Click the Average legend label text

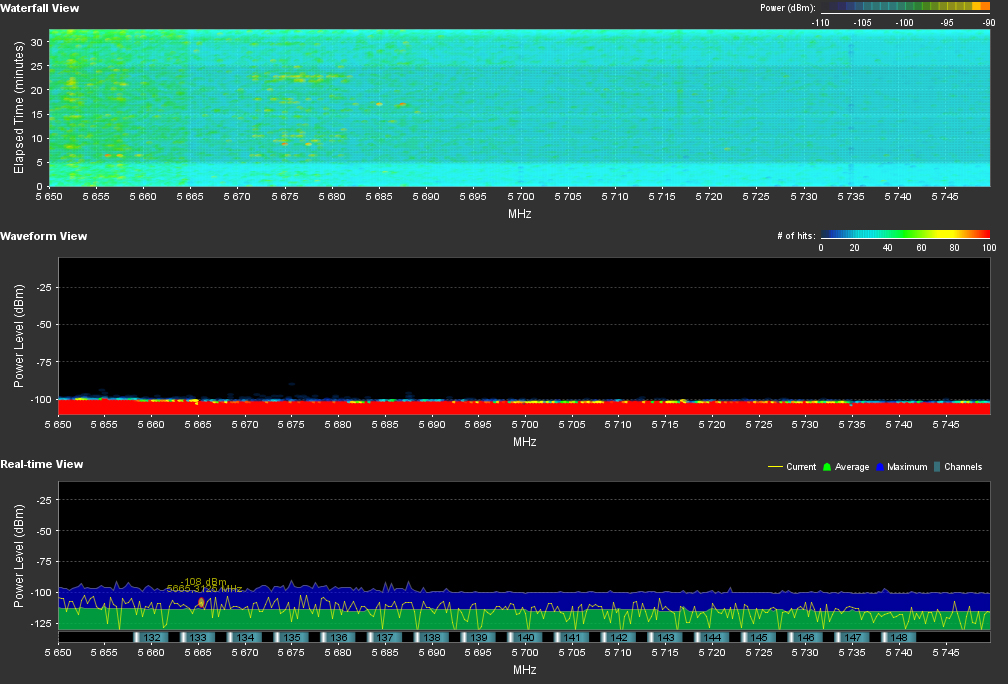pyautogui.click(x=850, y=467)
